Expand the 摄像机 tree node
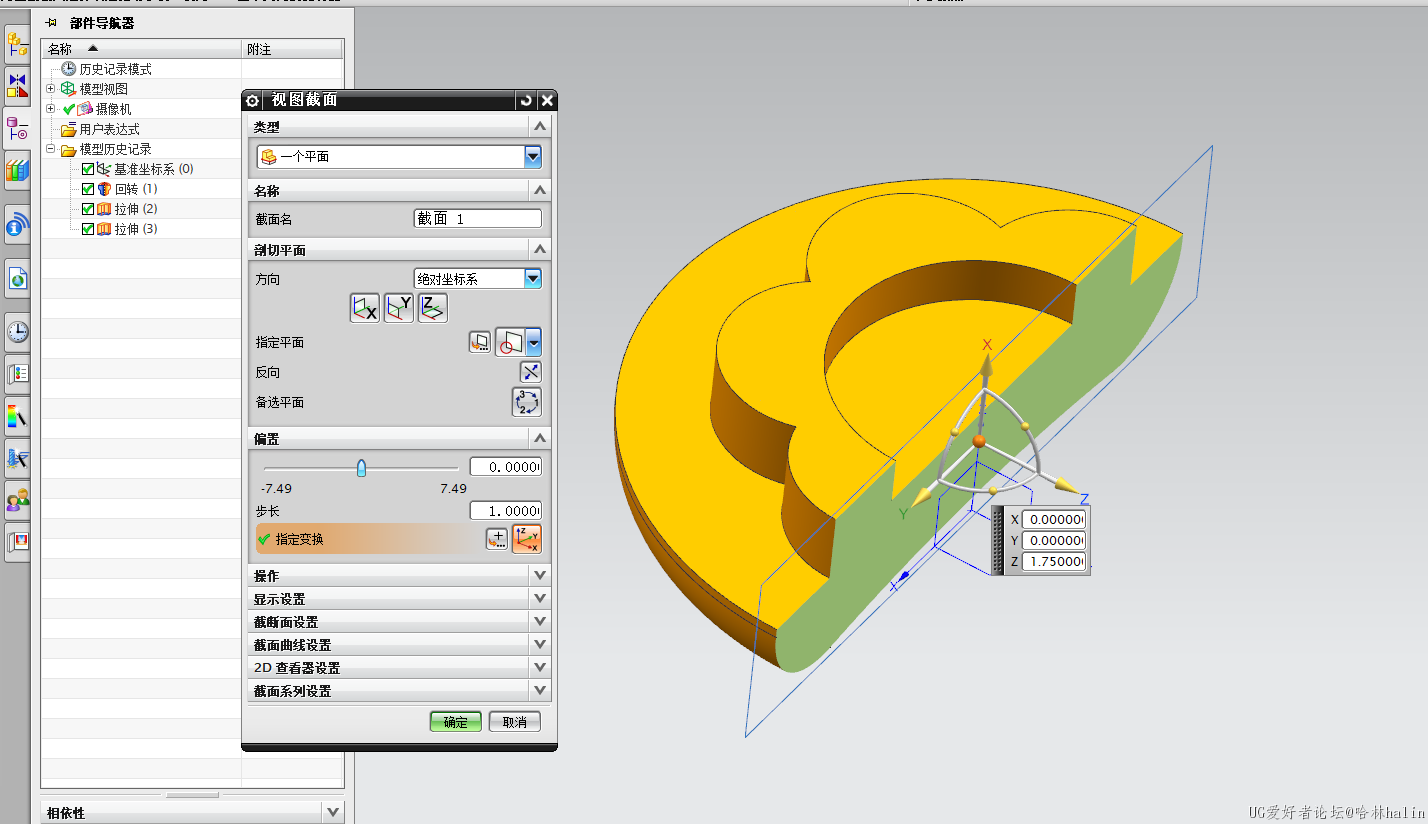 tap(51, 109)
